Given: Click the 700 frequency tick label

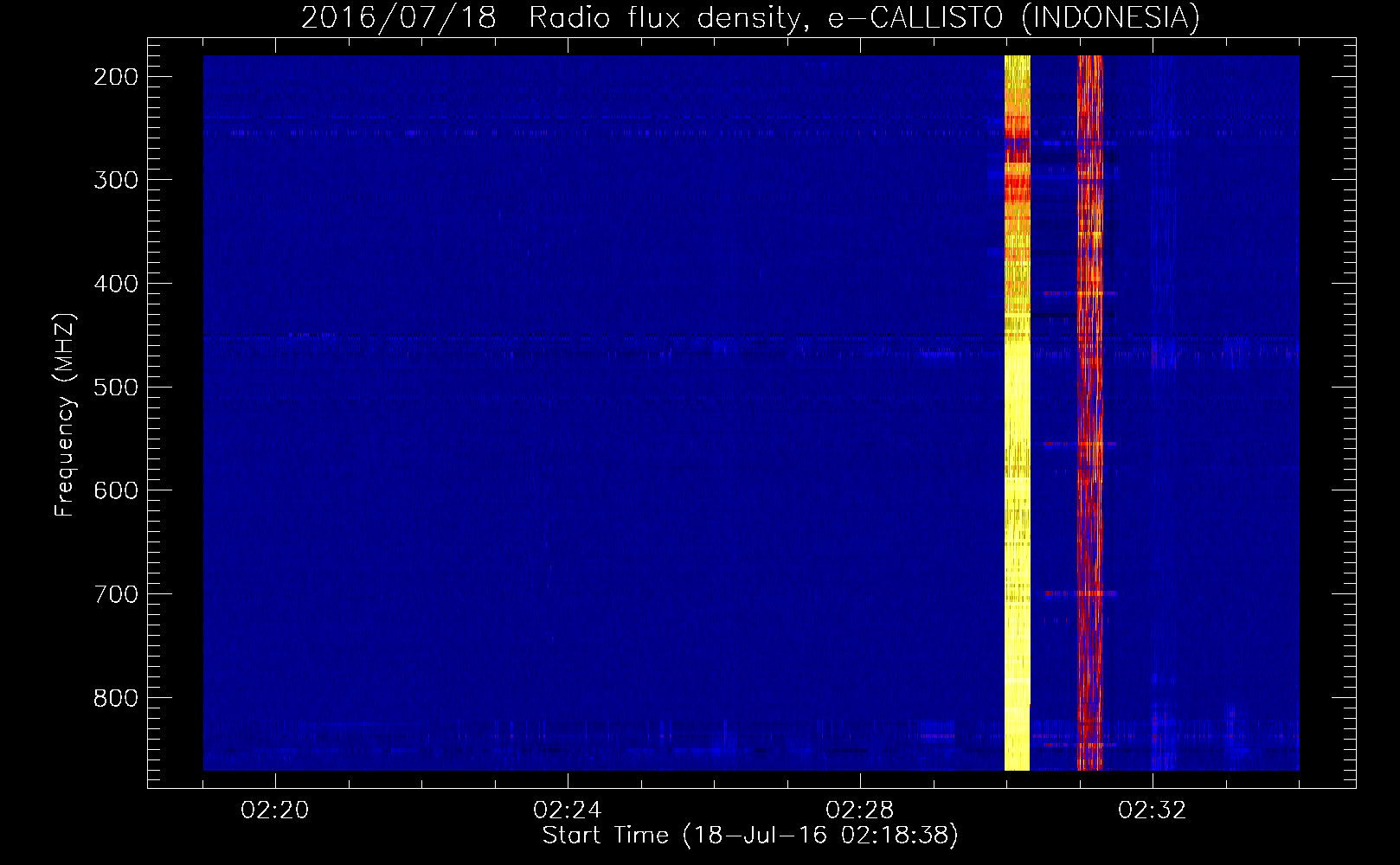Looking at the screenshot, I should click(116, 594).
